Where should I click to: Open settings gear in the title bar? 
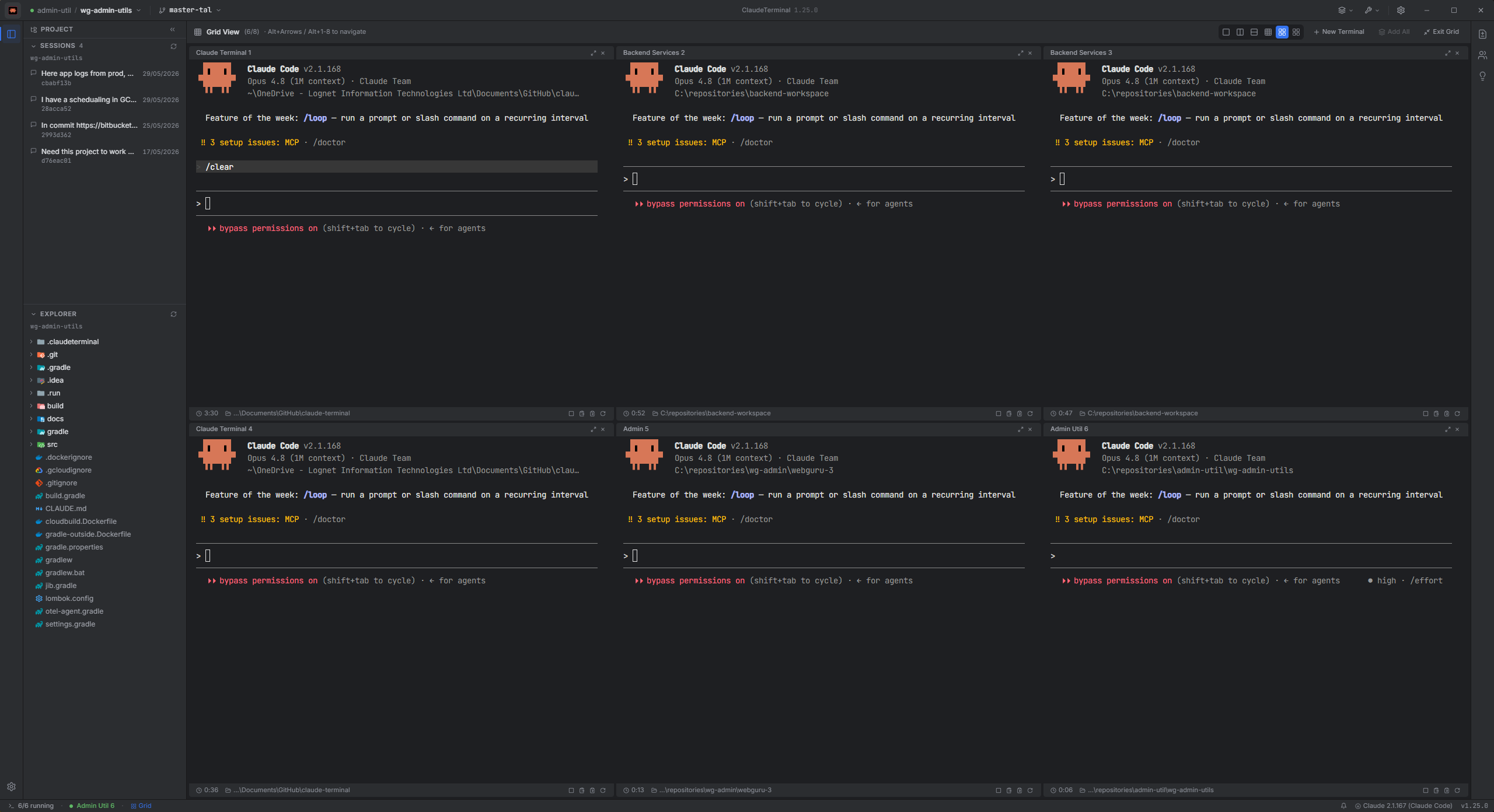tap(1401, 10)
